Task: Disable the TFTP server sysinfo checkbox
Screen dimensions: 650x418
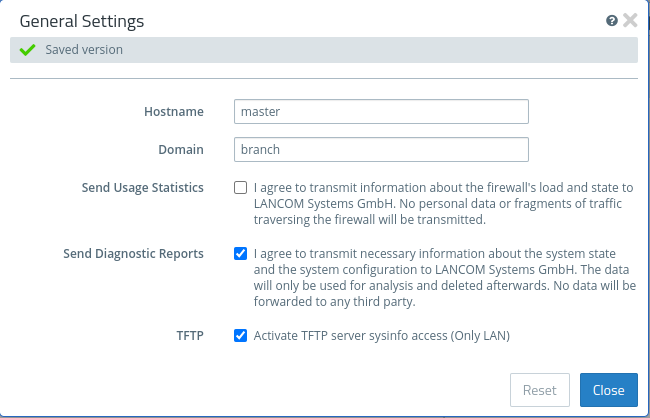Action: point(240,336)
